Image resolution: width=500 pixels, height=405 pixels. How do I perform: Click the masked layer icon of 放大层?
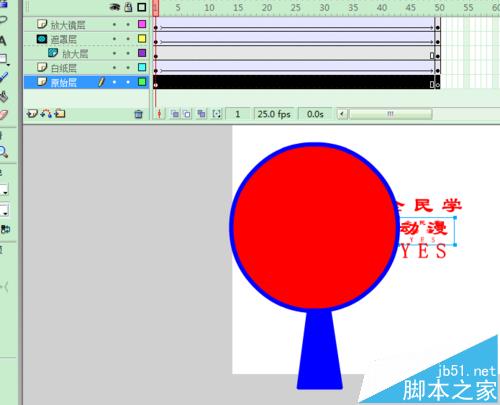pos(53,53)
